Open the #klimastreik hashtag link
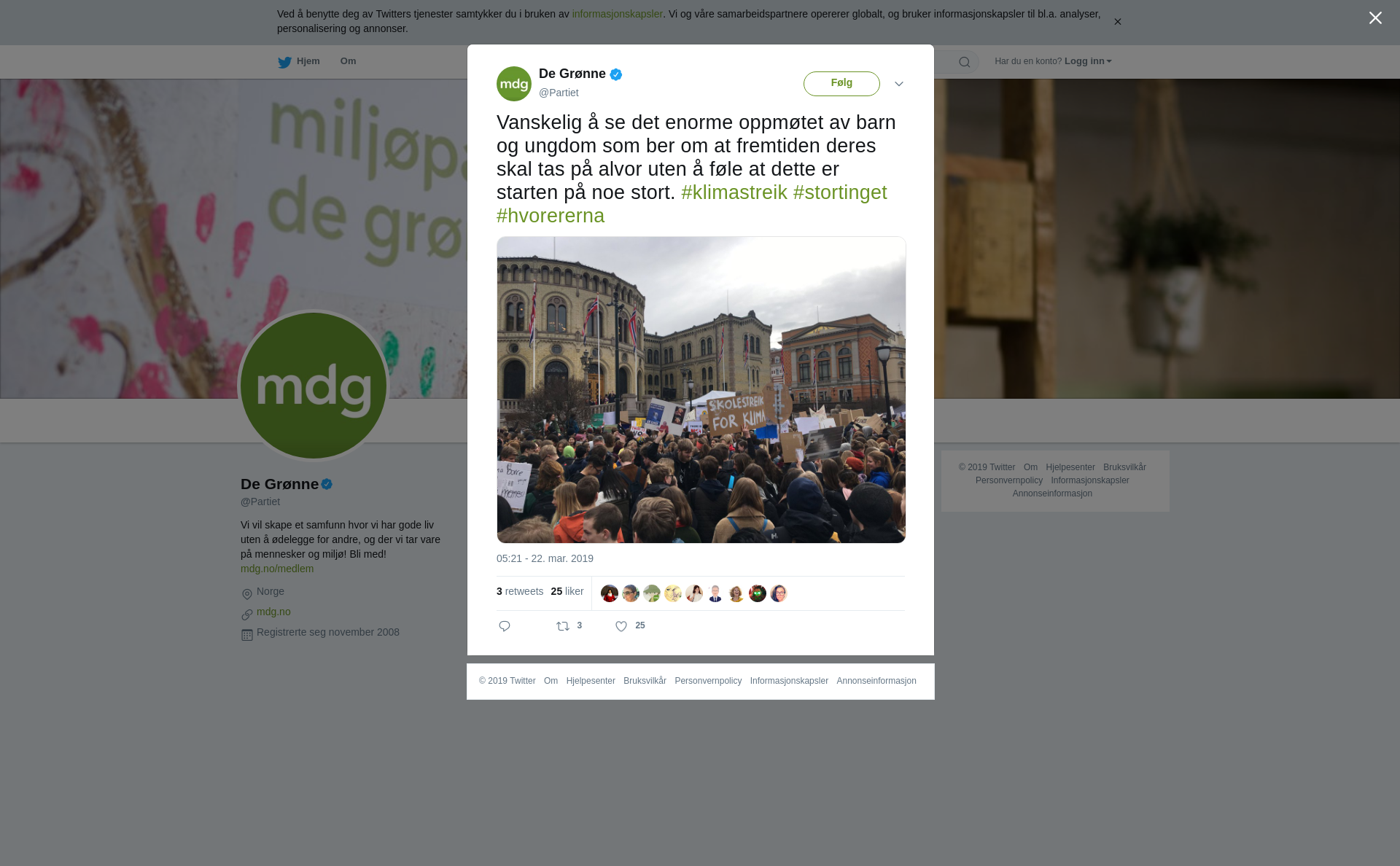The image size is (1400, 866). 734,192
